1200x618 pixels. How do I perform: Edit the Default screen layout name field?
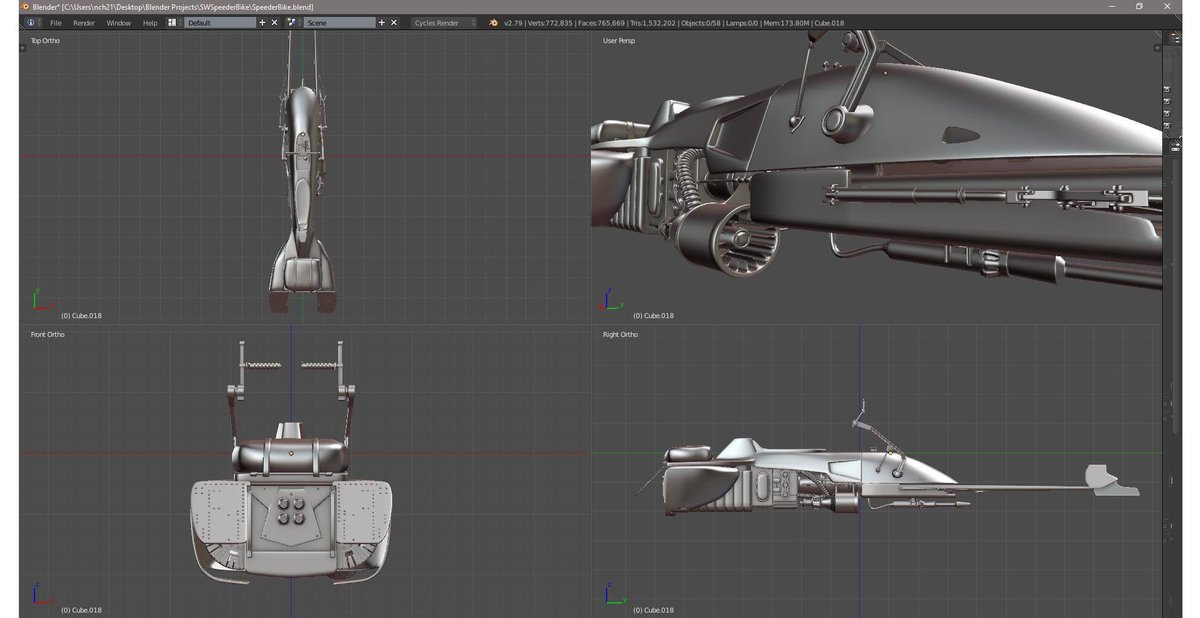[221, 22]
